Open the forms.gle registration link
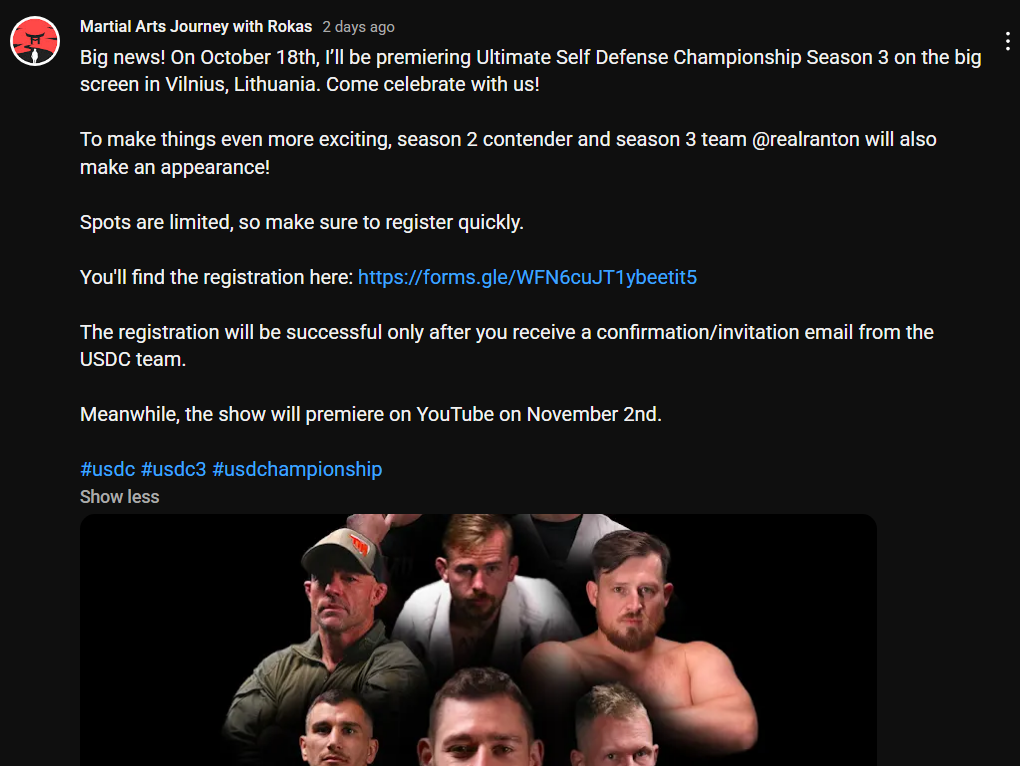The height and width of the screenshot is (766, 1020). coord(527,278)
